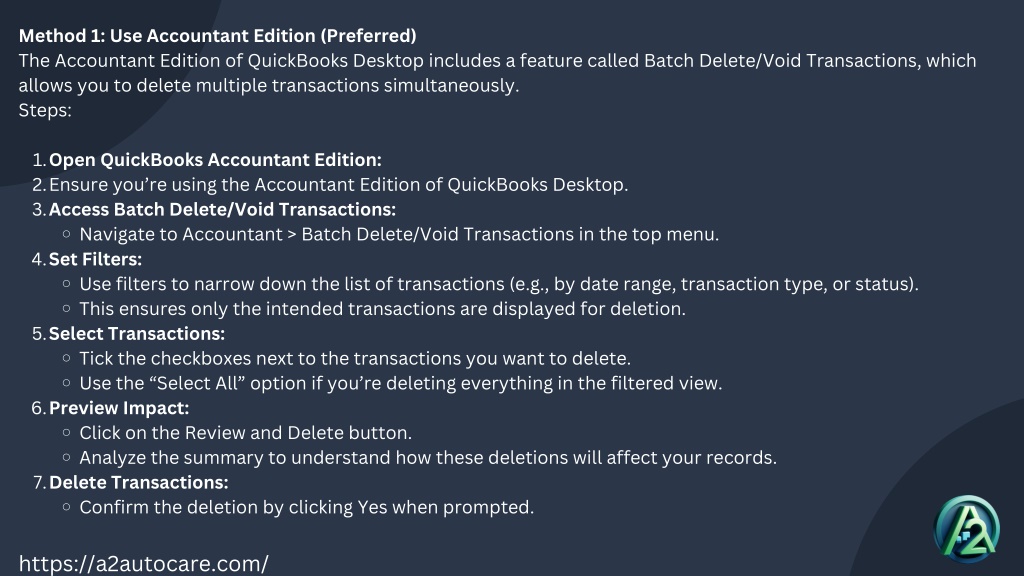Click the Method 1 Accountant Edition heading

[217, 36]
